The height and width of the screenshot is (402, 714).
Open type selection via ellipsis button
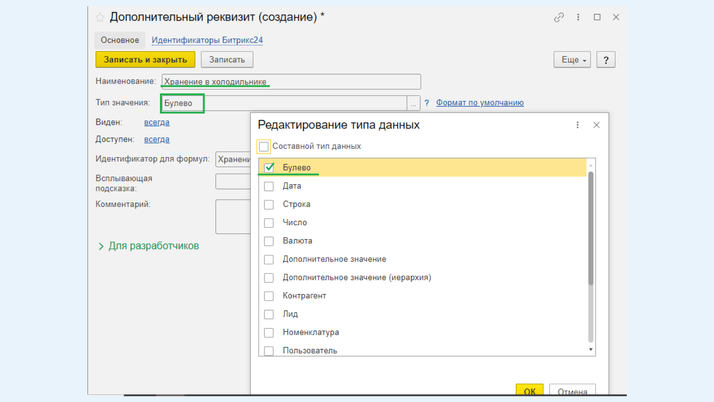point(413,103)
